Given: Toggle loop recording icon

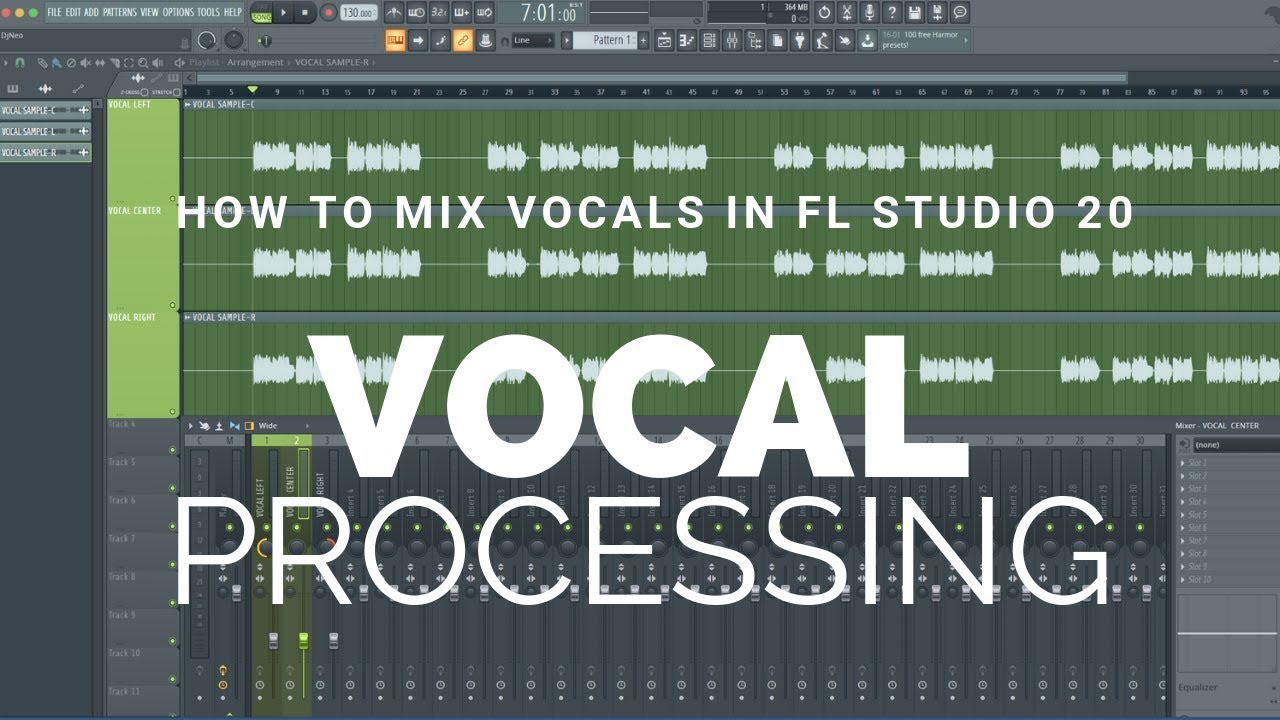Looking at the screenshot, I should pos(484,13).
